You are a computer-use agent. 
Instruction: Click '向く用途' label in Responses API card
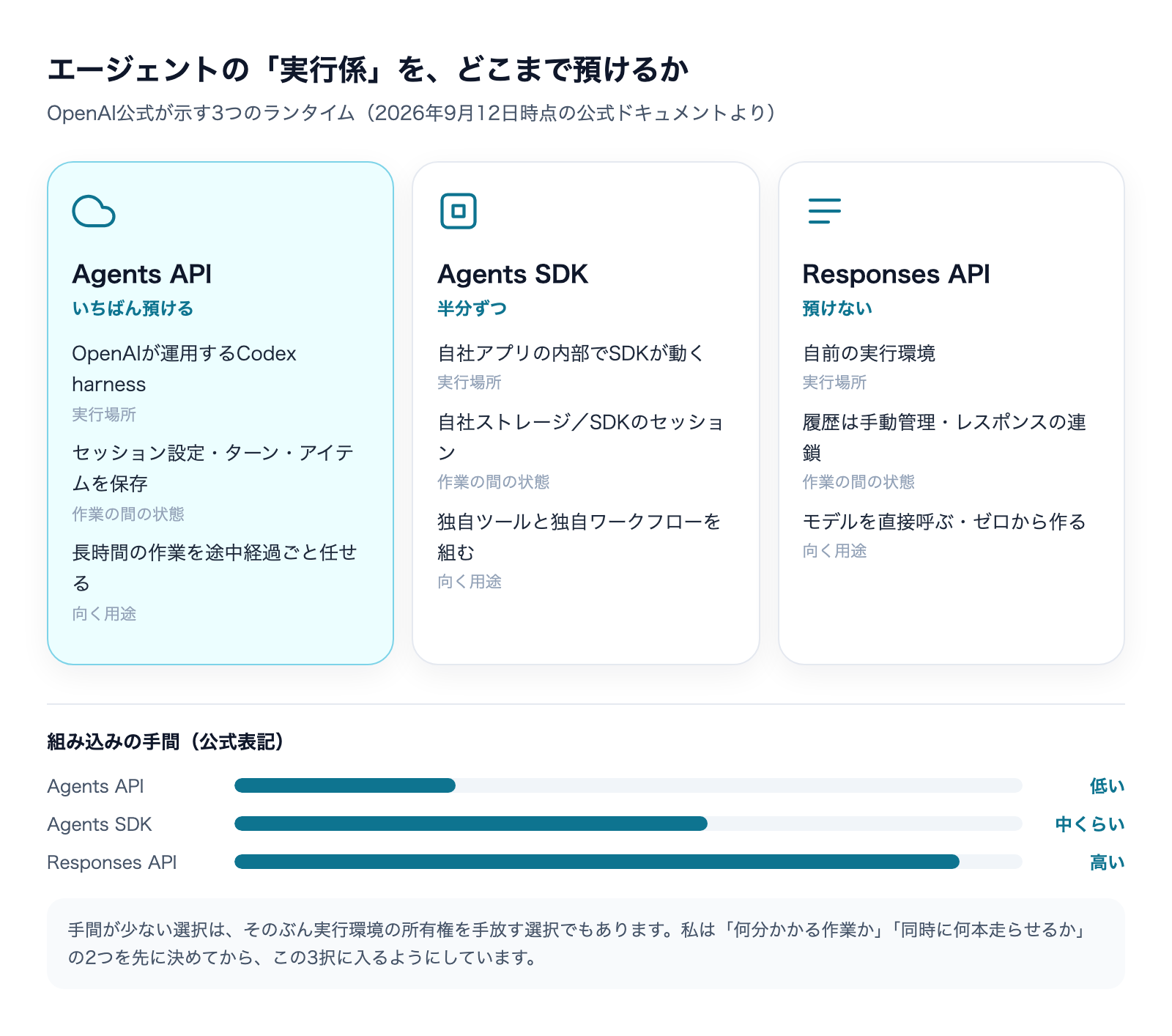pyautogui.click(x=834, y=551)
